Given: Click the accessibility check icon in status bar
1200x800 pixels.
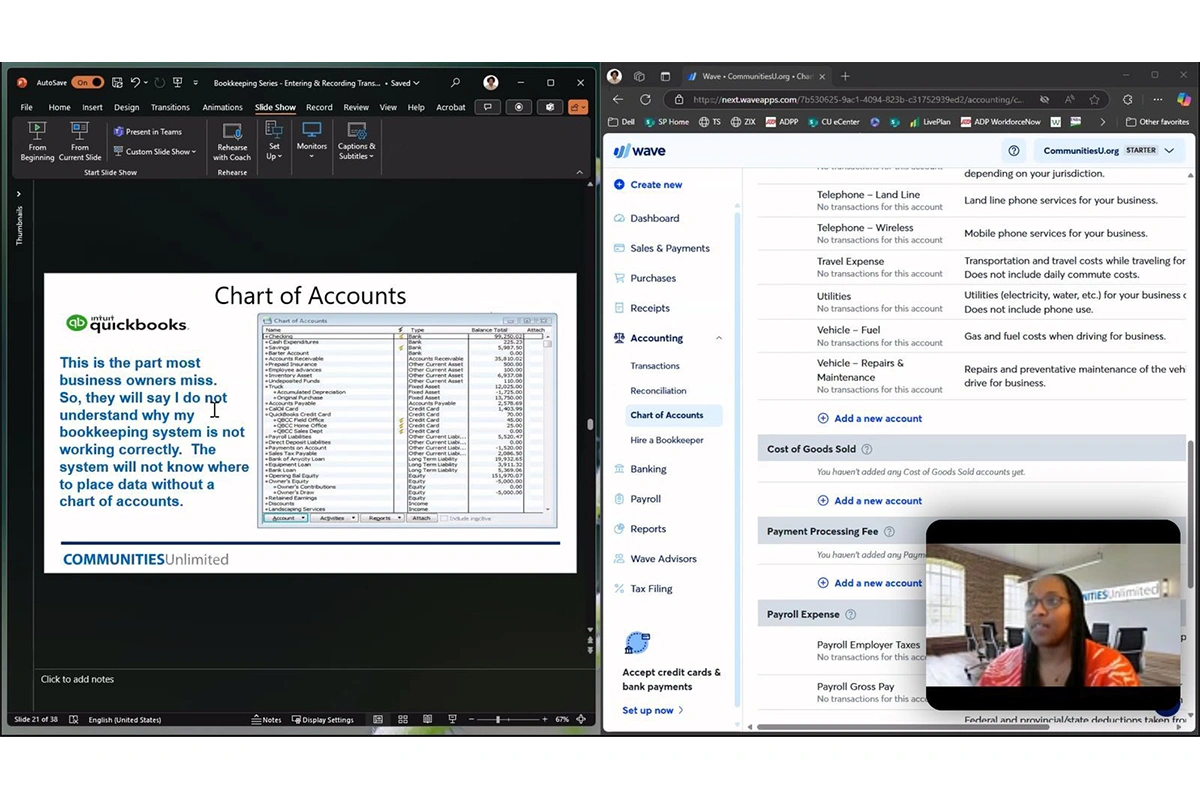Looking at the screenshot, I should point(76,720).
